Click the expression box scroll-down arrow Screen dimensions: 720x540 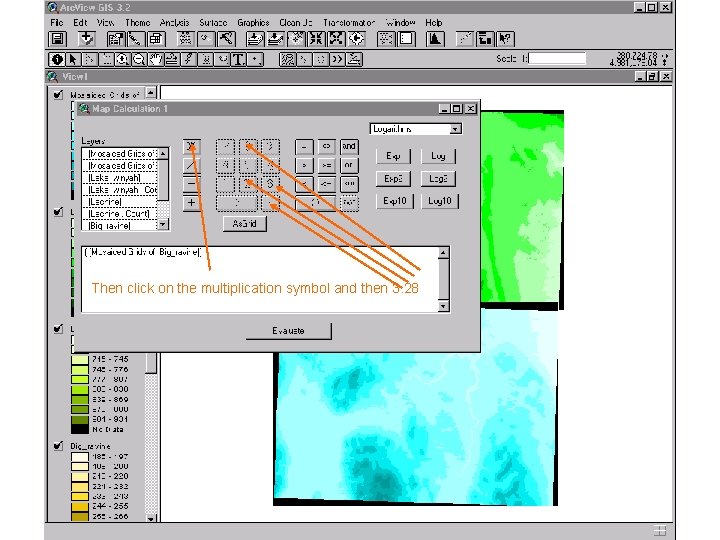point(444,306)
